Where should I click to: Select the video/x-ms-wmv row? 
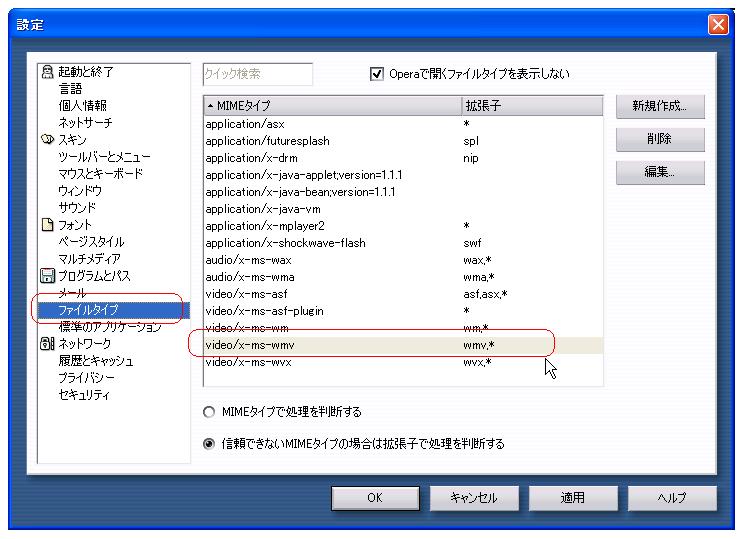403,345
